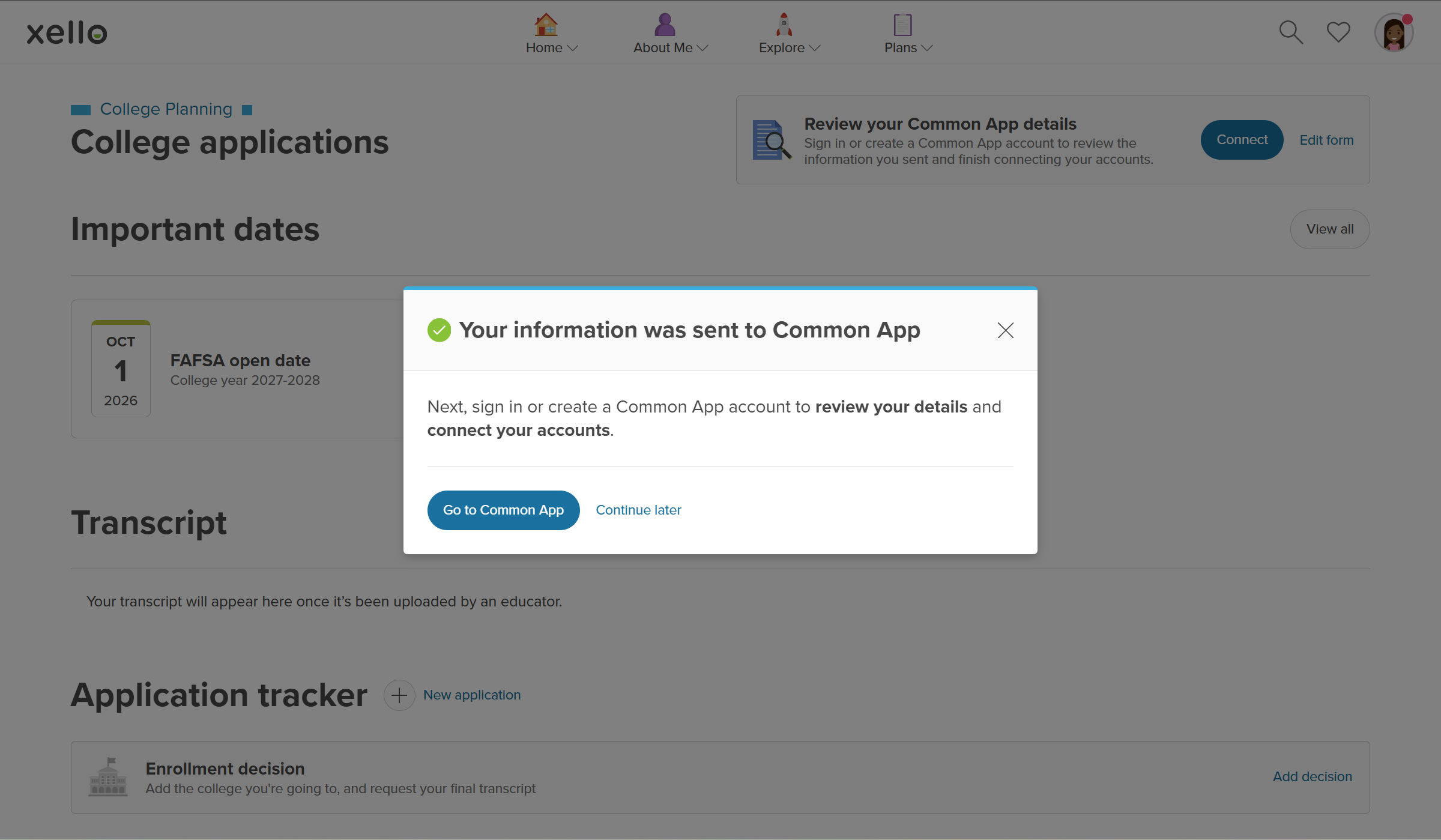Open favorites with the heart icon
This screenshot has height=840, width=1441.
1338,32
